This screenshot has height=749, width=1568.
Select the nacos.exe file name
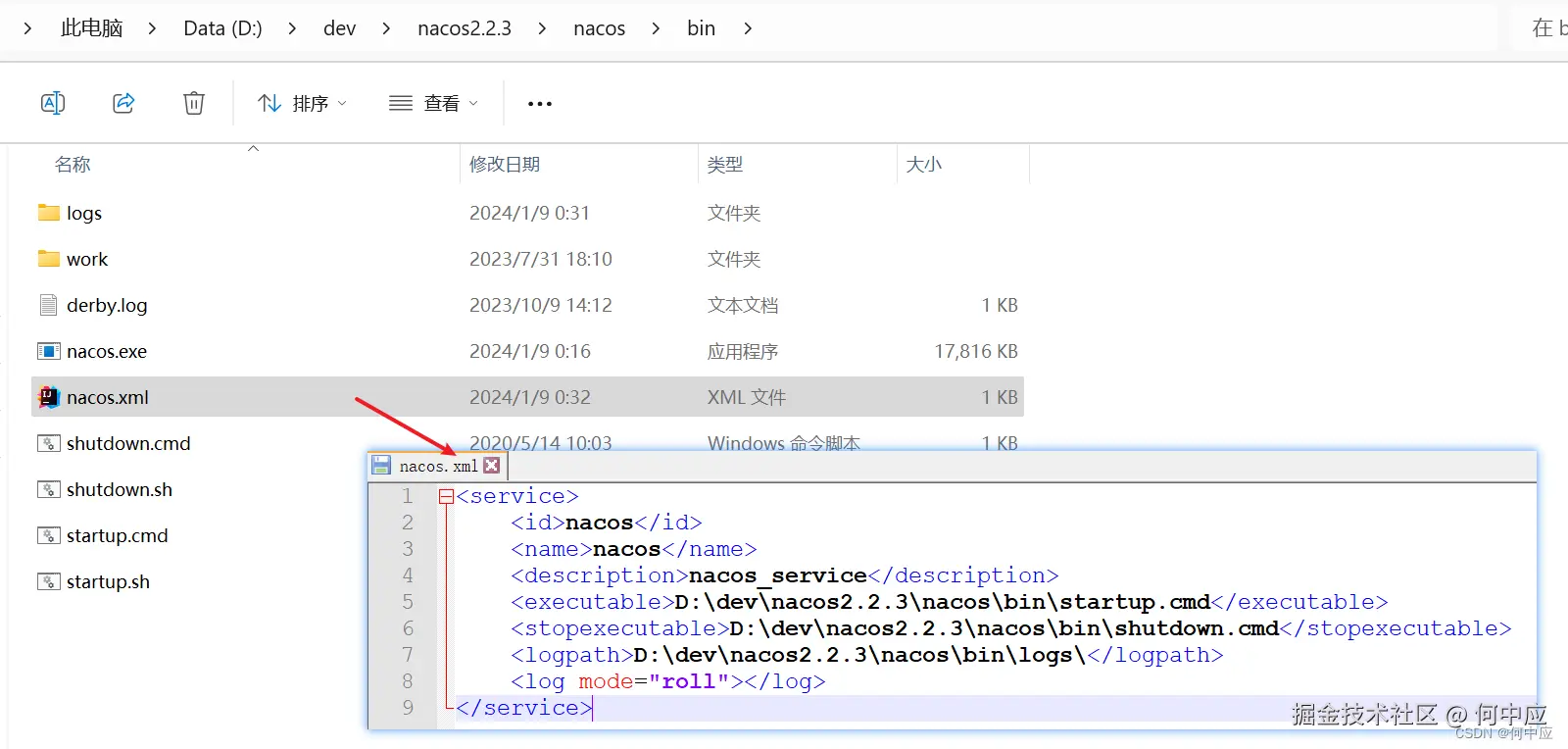tap(107, 351)
